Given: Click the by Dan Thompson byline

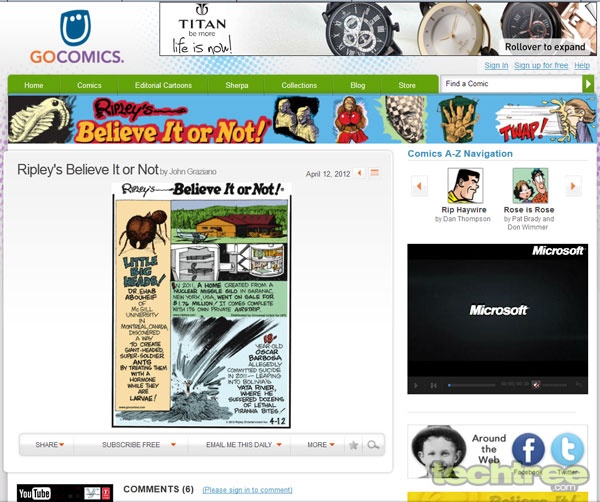Looking at the screenshot, I should click(x=463, y=219).
